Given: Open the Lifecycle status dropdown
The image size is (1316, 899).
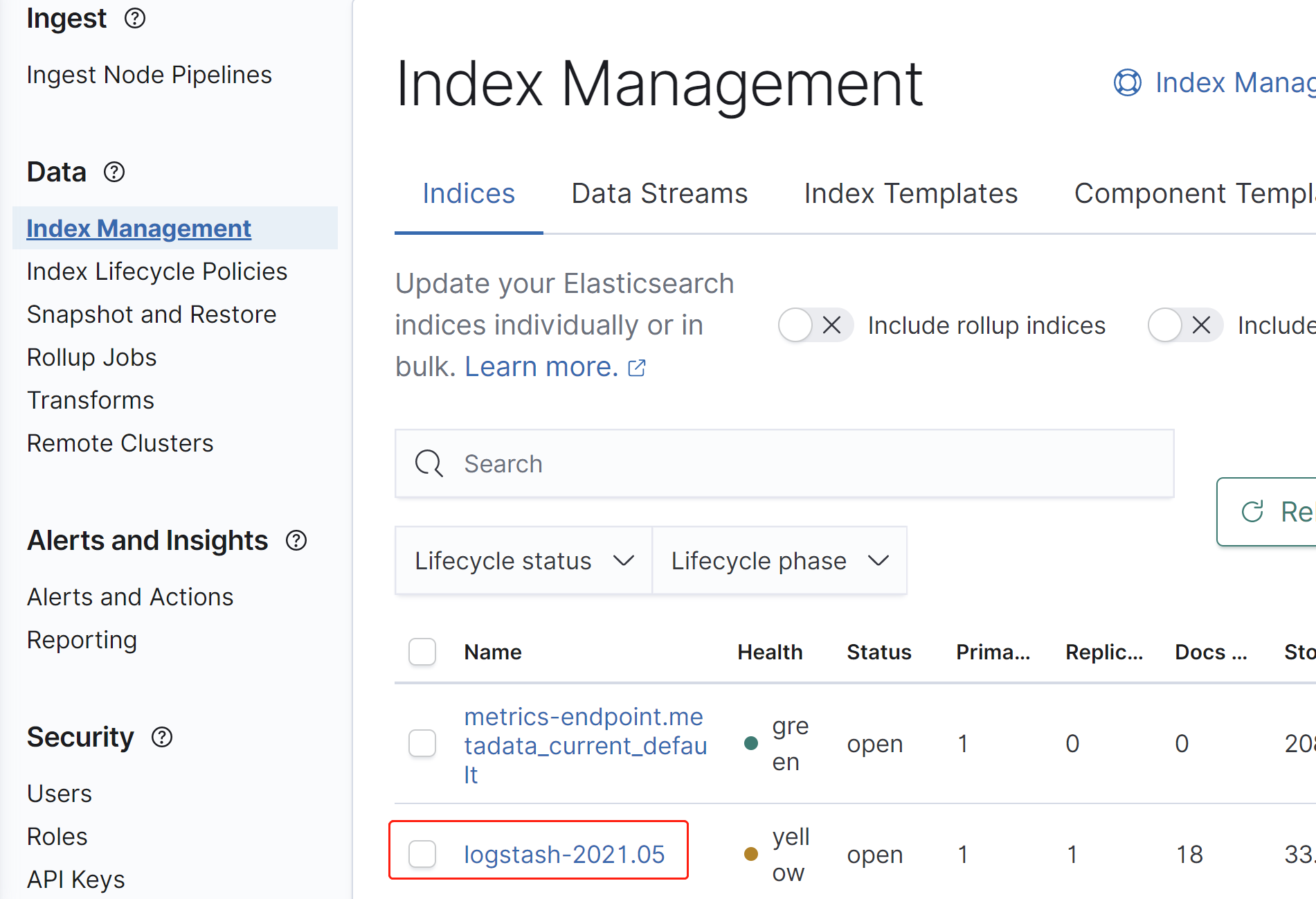Looking at the screenshot, I should [x=523, y=560].
